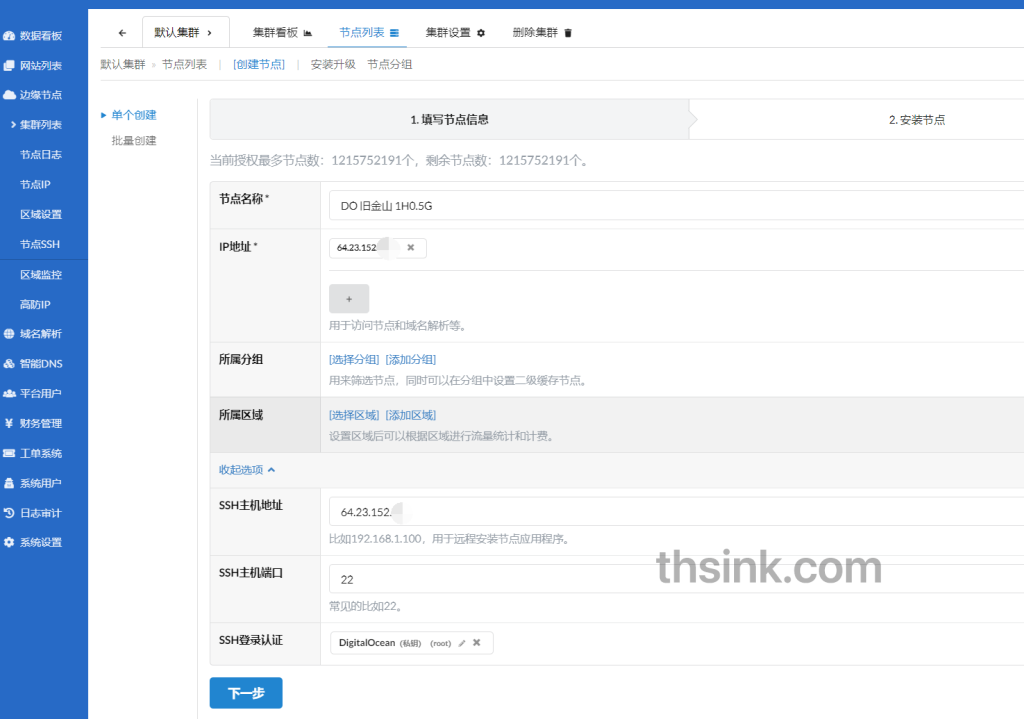Viewport: 1024px width, 719px height.
Task: Click + to add another IP address
Action: (348, 298)
